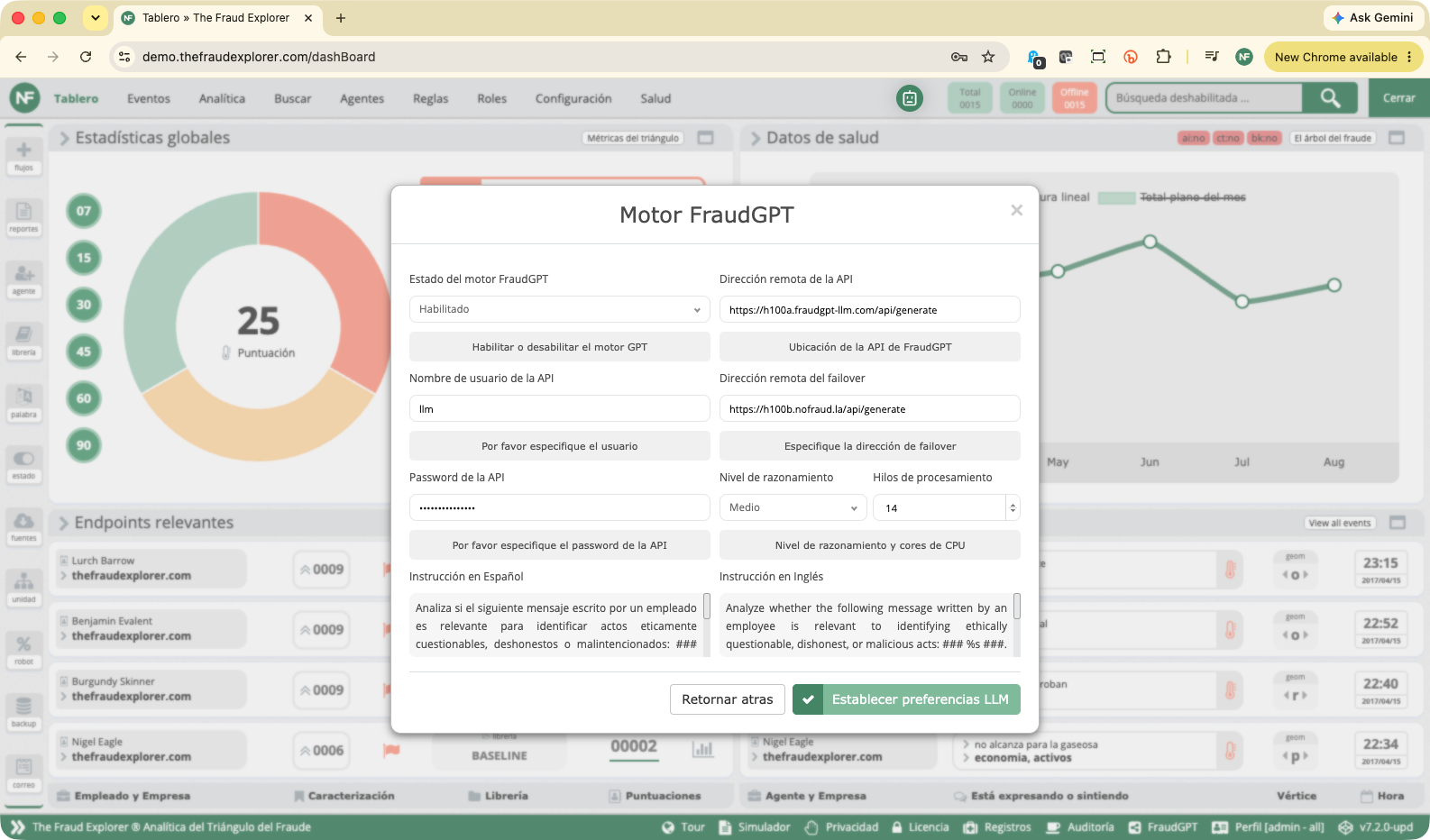This screenshot has height=840, width=1430.
Task: Expand the Datos de salud section chevron
Action: (756, 138)
